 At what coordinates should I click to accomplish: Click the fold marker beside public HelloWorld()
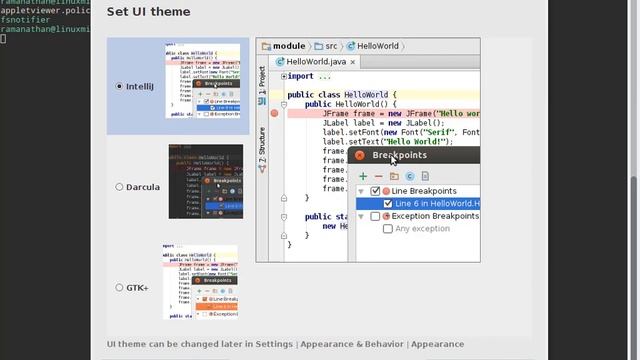[284, 104]
